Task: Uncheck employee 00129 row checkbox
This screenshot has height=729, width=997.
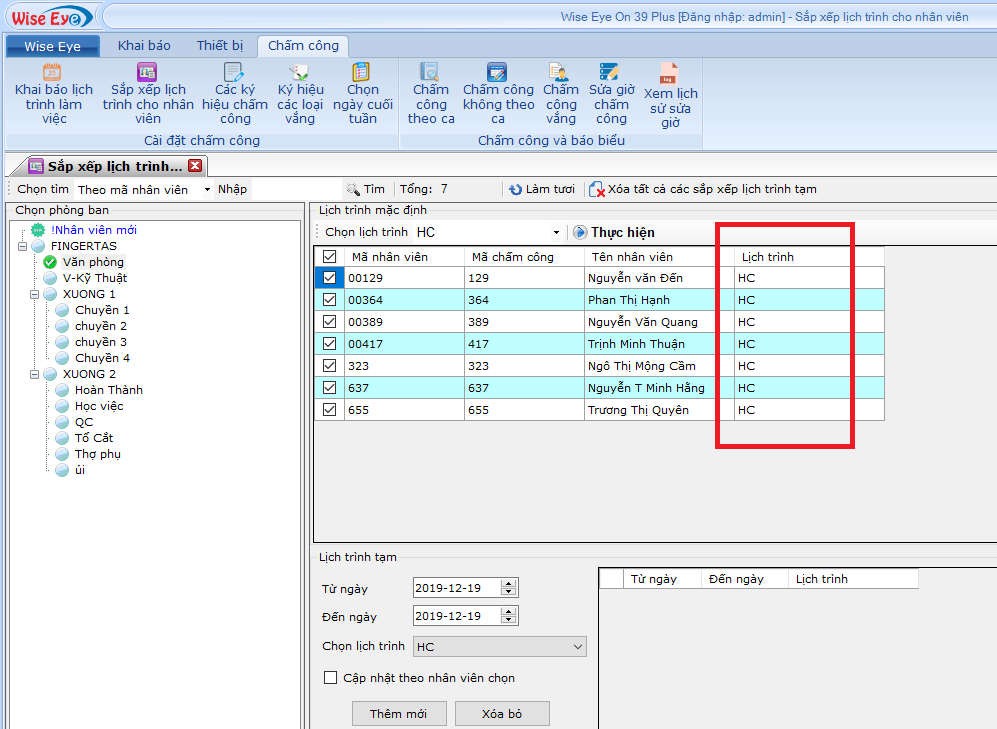Action: click(x=330, y=278)
